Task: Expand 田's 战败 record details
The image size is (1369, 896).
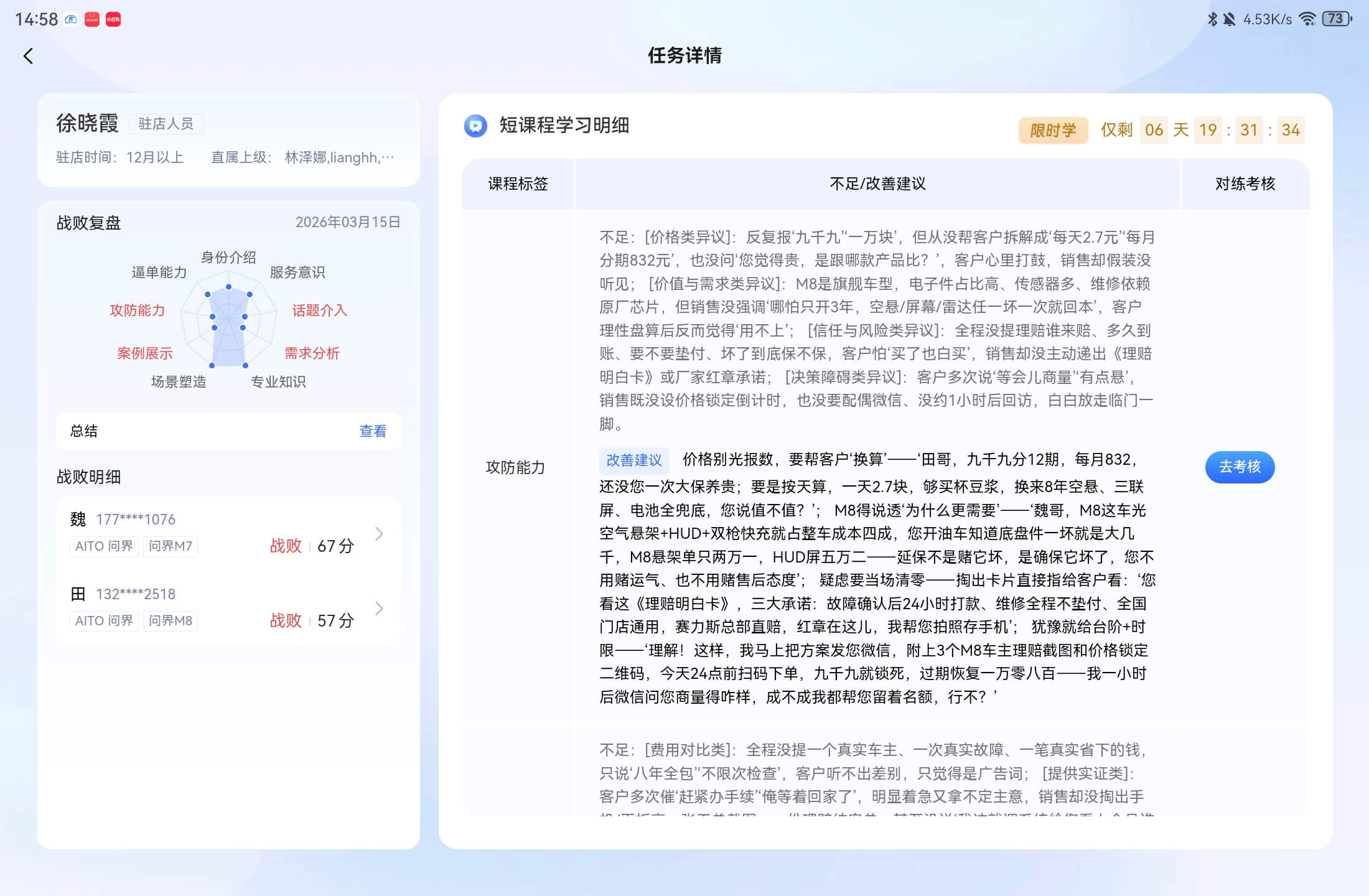Action: coord(380,608)
